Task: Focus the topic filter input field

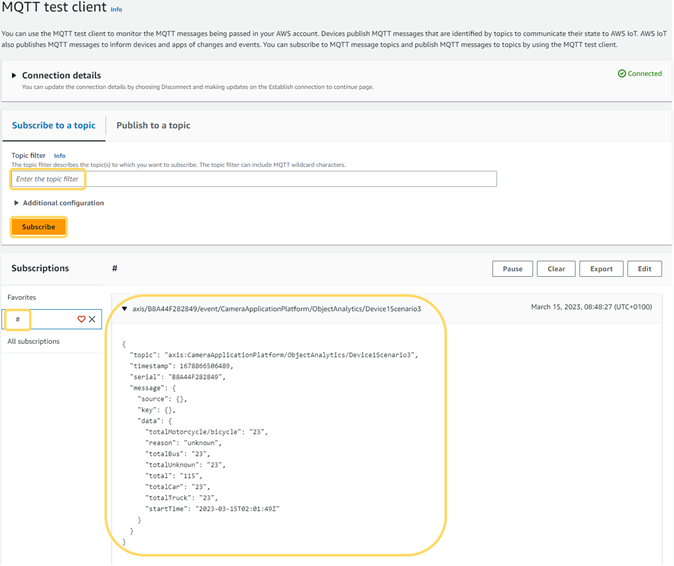Action: (254, 179)
